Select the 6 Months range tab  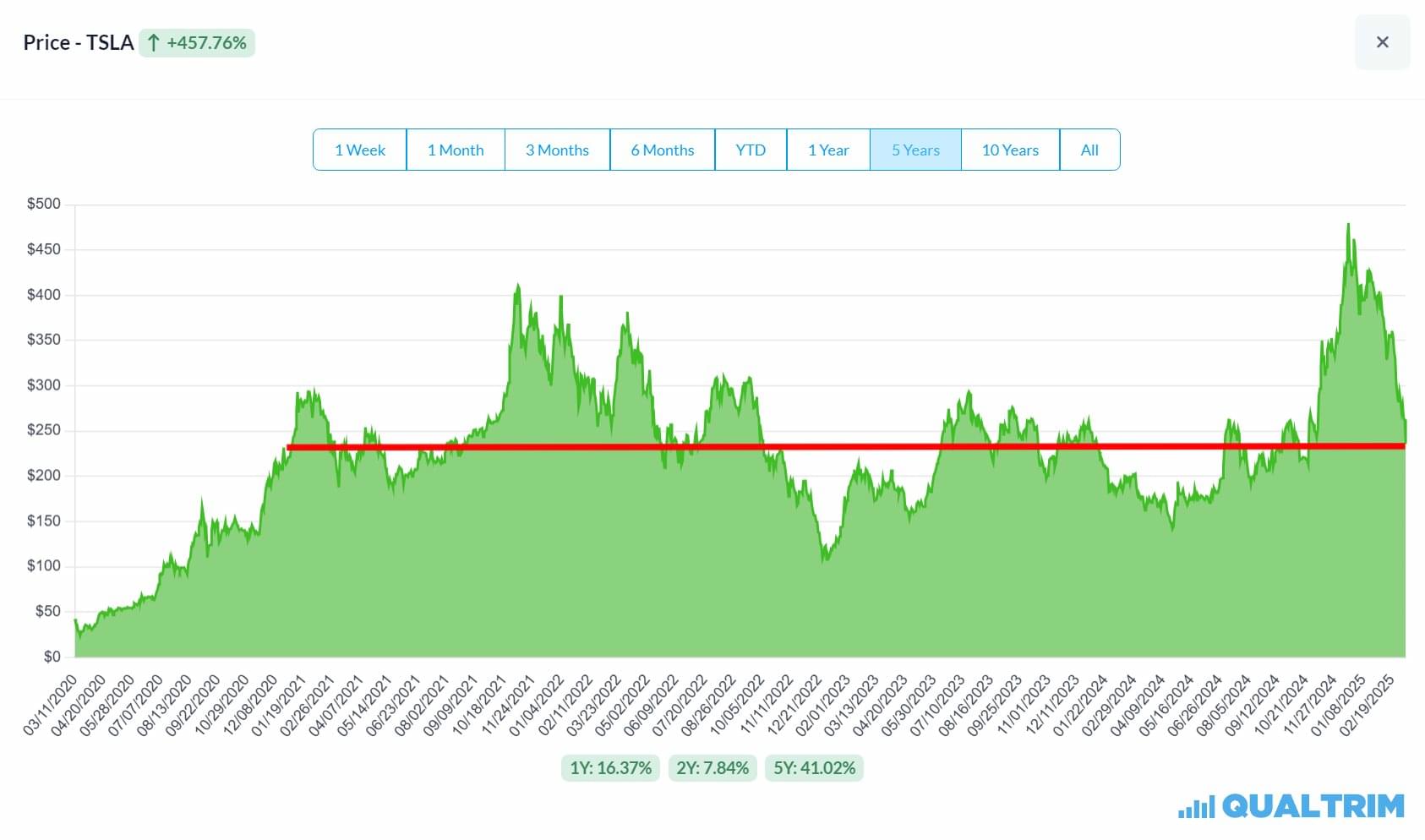coord(662,150)
